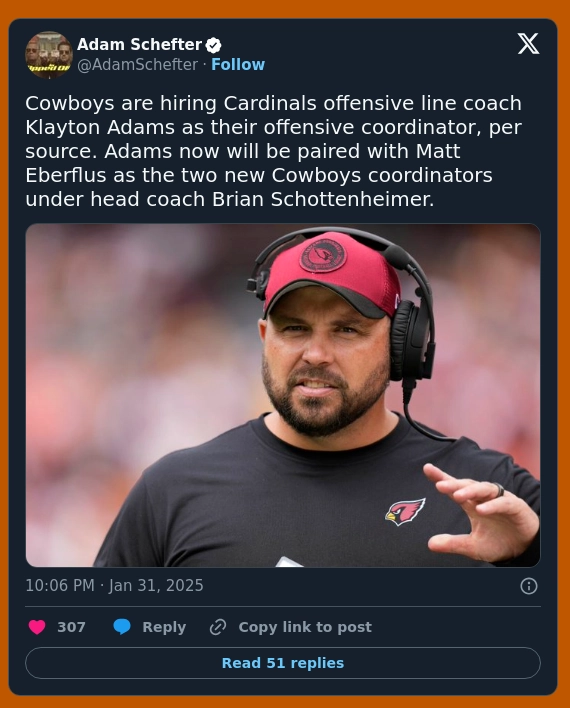Viewport: 570px width, 708px height.
Task: Click the chain link copy icon
Action: click(218, 627)
